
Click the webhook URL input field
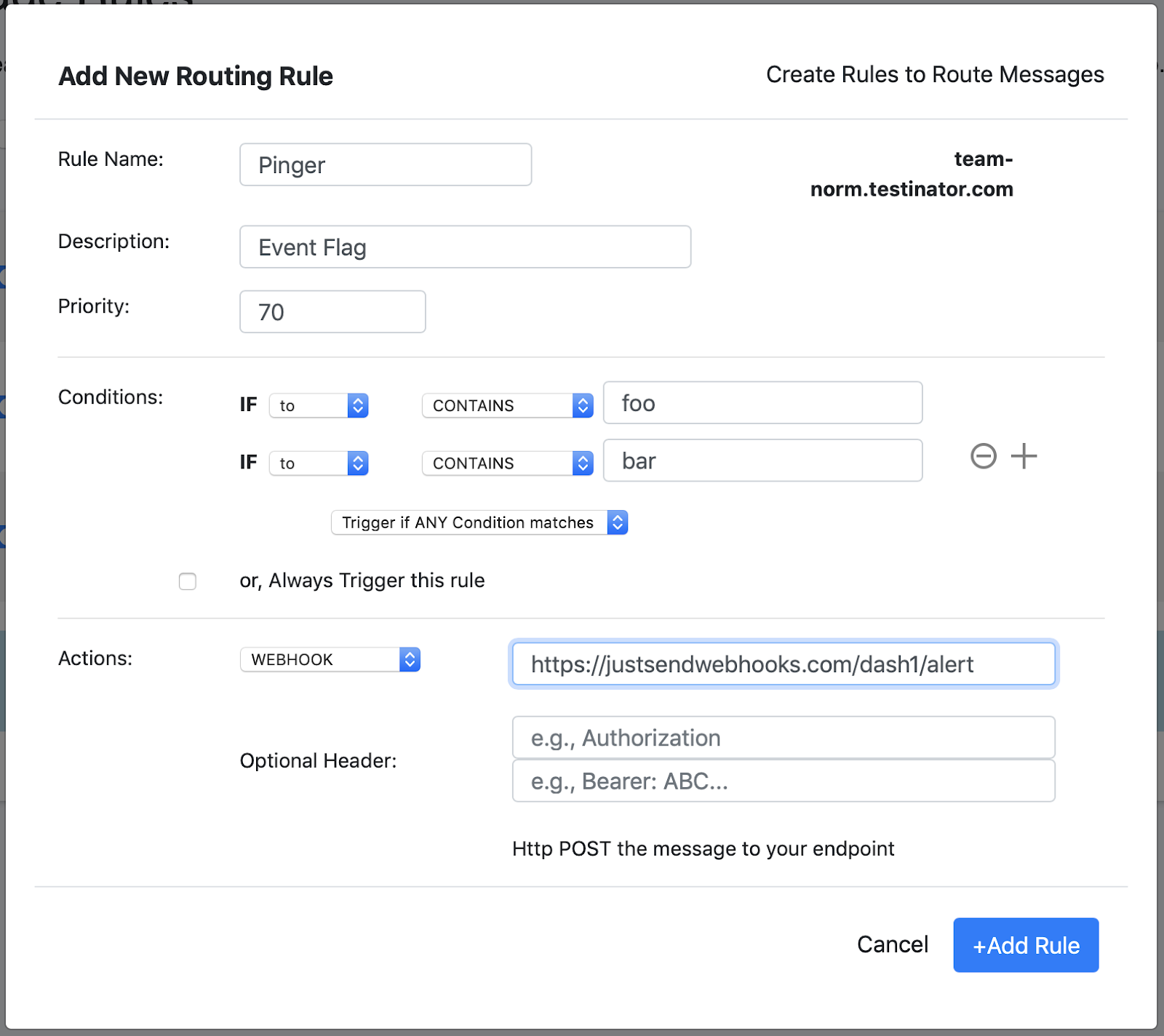[x=784, y=664]
